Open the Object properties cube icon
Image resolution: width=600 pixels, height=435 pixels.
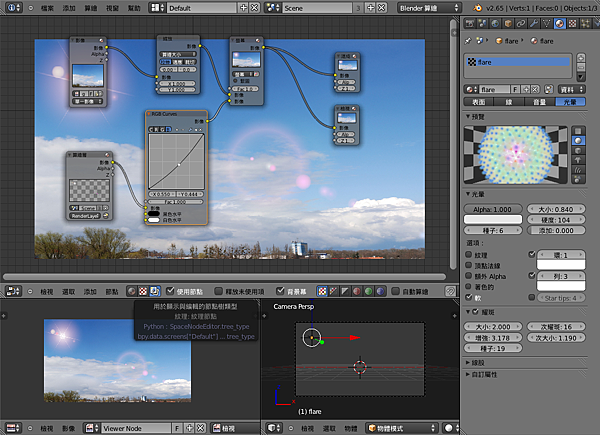[x=508, y=24]
